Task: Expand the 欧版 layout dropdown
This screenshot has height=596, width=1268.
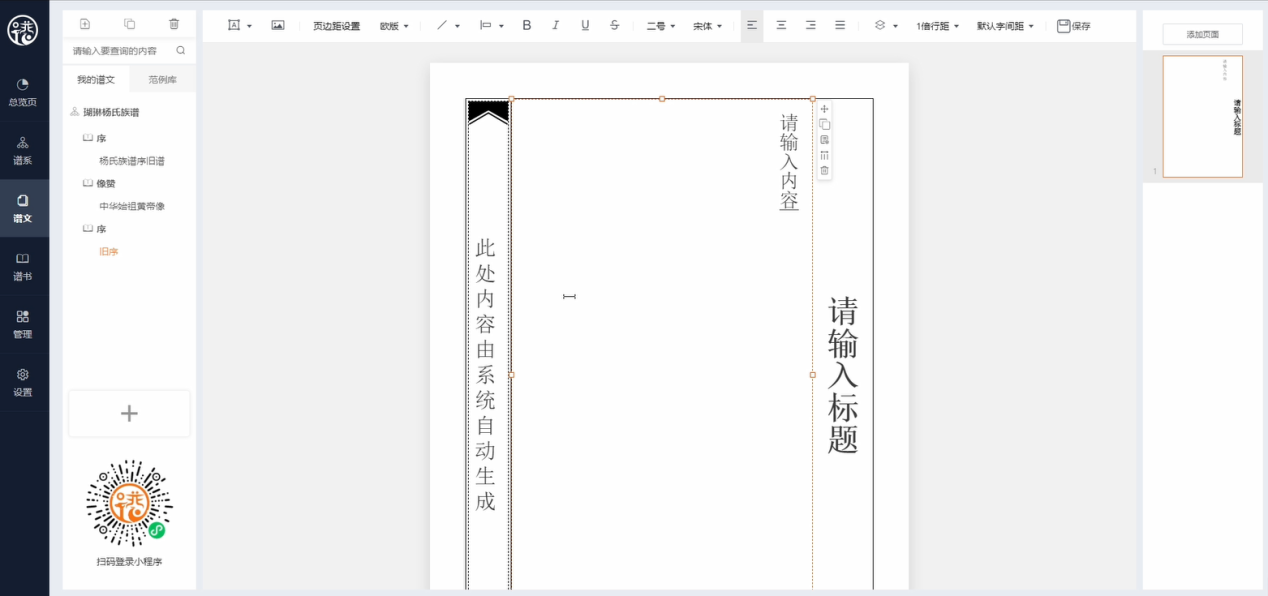Action: 394,26
